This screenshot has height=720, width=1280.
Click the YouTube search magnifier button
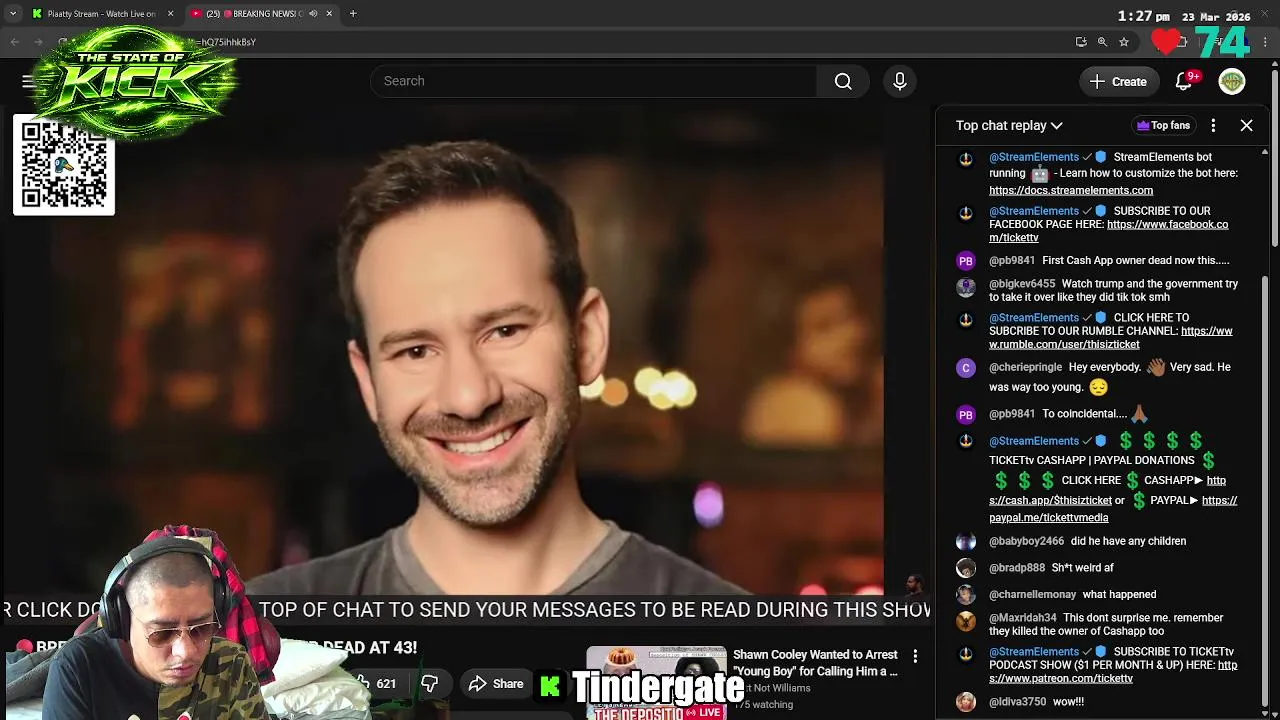coord(843,81)
